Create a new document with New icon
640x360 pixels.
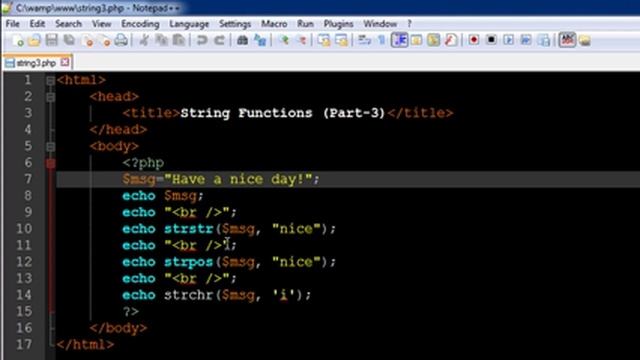pyautogui.click(x=18, y=40)
